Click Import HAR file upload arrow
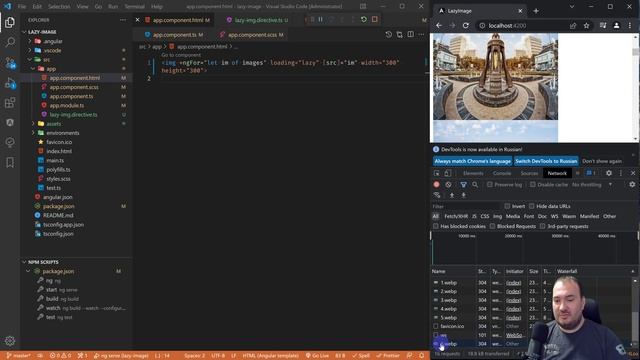Screen dimensions: 640x360 click(x=452, y=195)
